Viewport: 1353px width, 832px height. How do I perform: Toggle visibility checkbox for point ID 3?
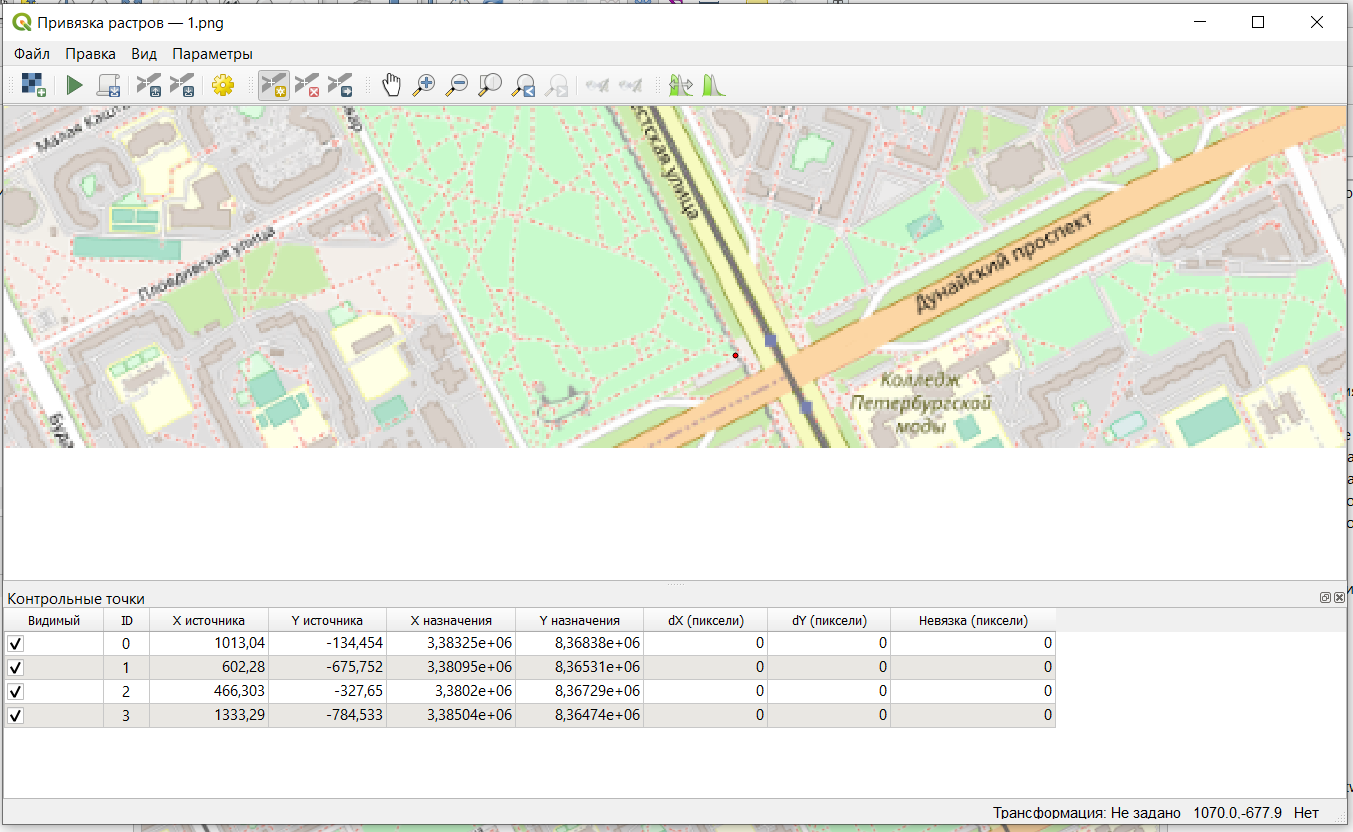(16, 716)
